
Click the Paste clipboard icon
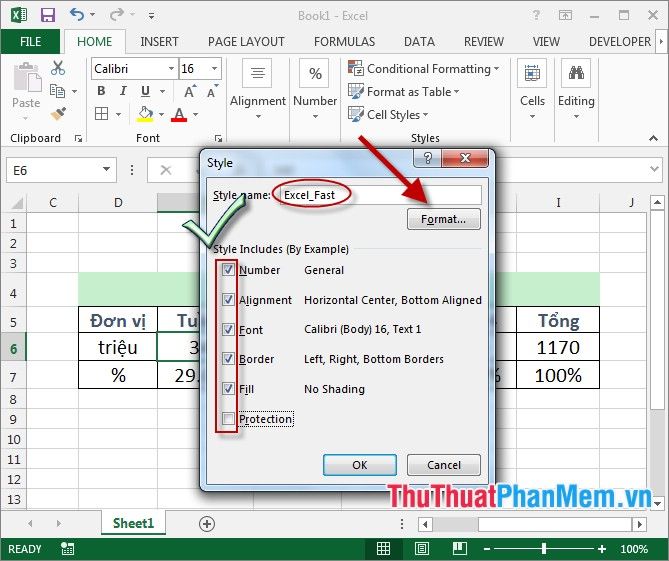(27, 77)
